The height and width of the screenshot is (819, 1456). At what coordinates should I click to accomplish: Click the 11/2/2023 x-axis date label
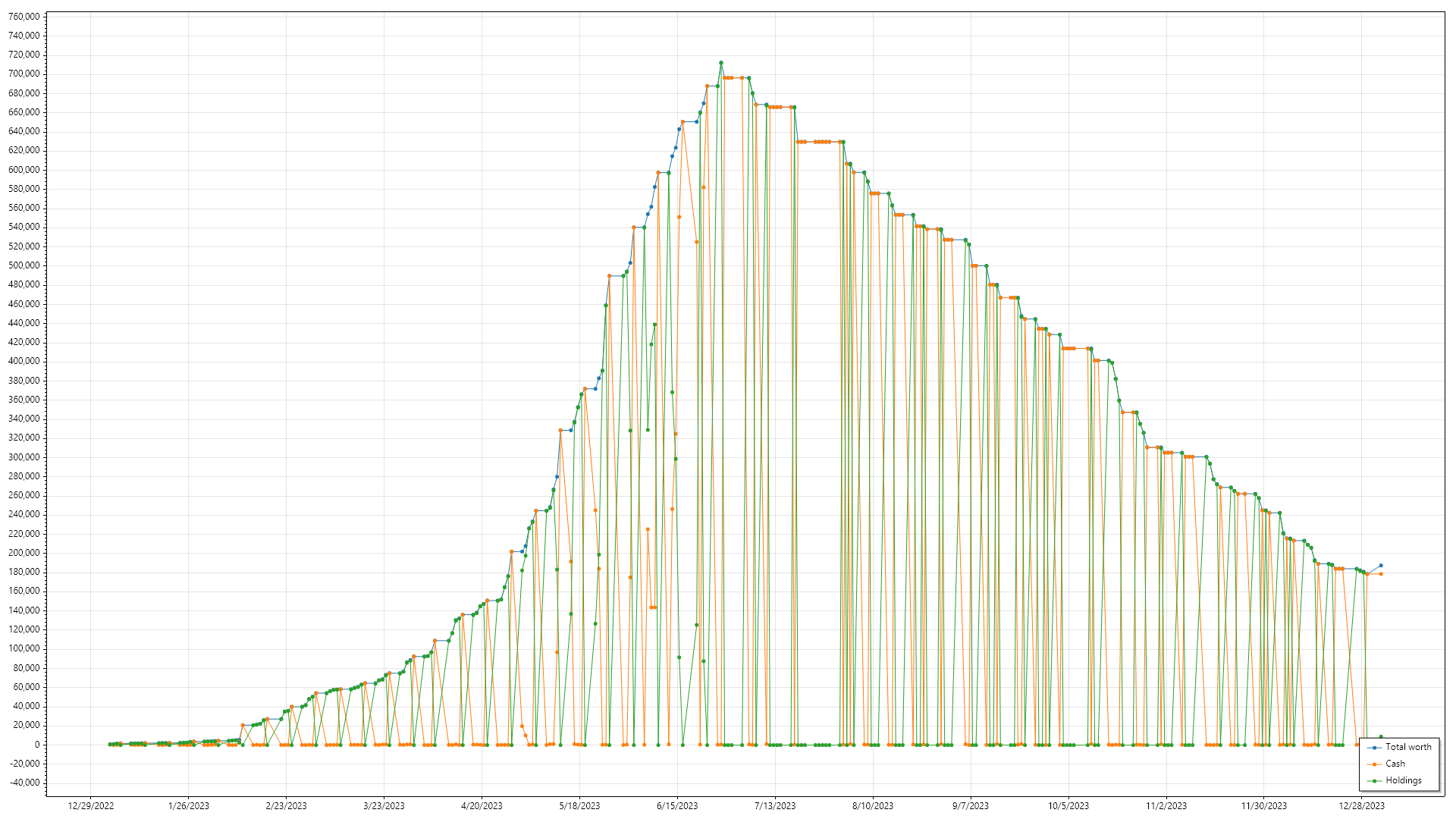(1167, 806)
